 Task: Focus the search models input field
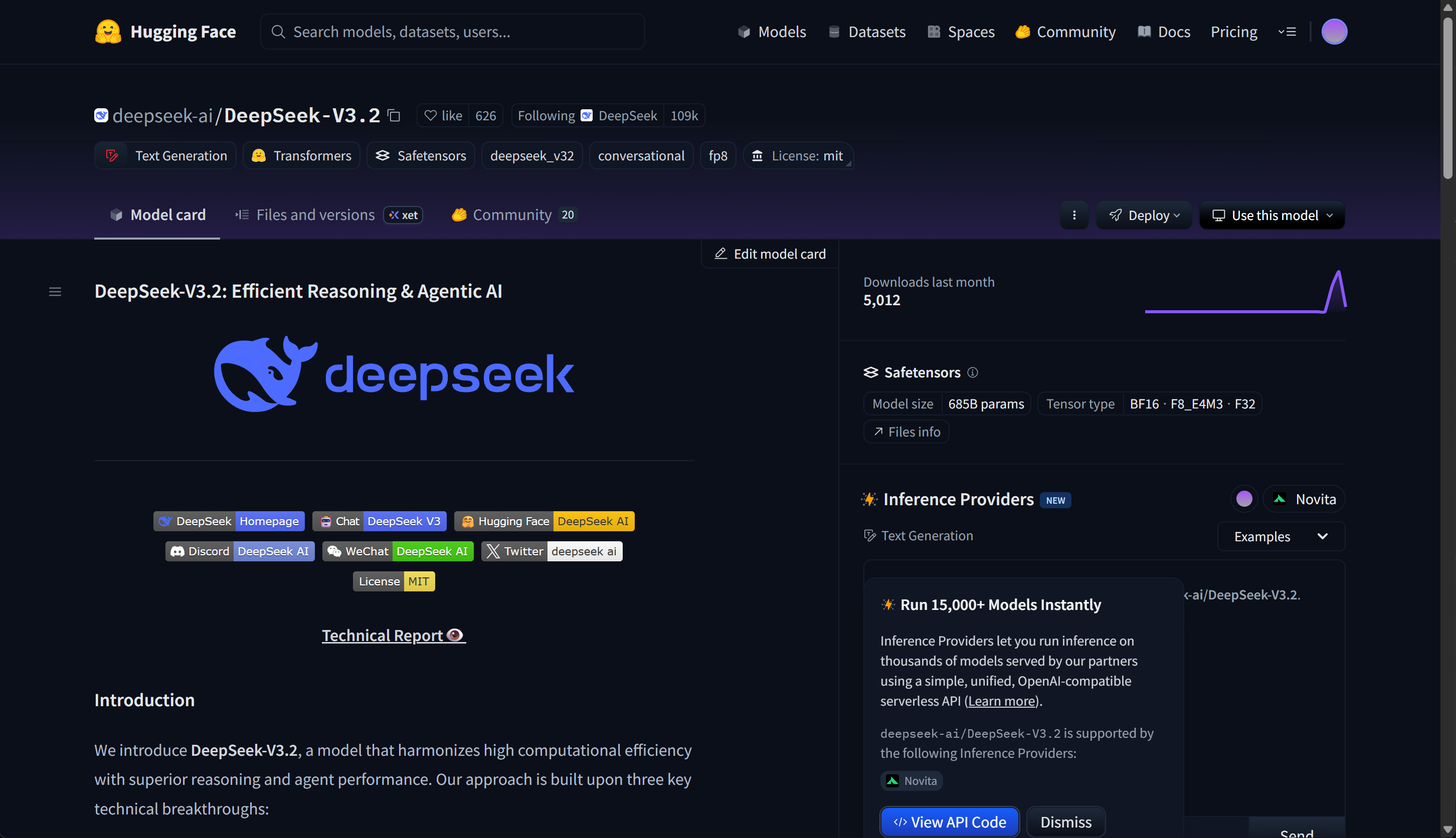tap(452, 32)
